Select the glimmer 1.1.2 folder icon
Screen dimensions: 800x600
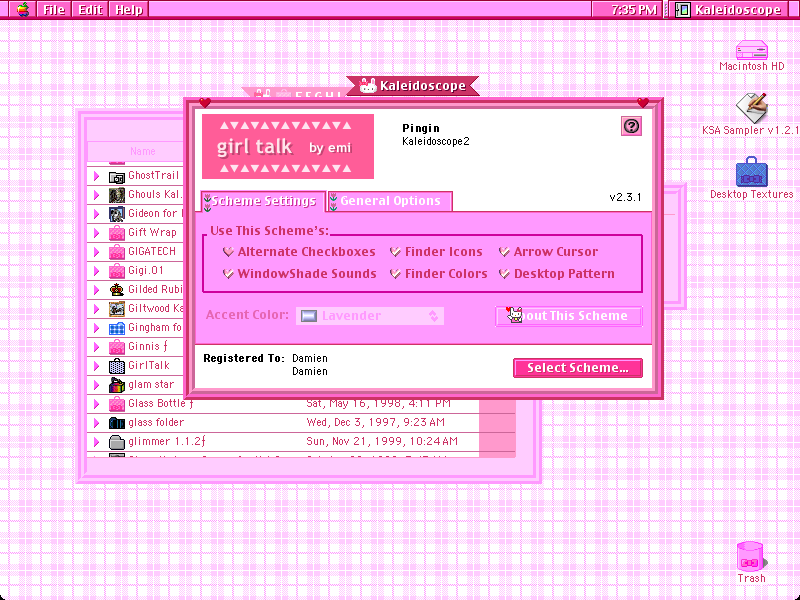117,442
